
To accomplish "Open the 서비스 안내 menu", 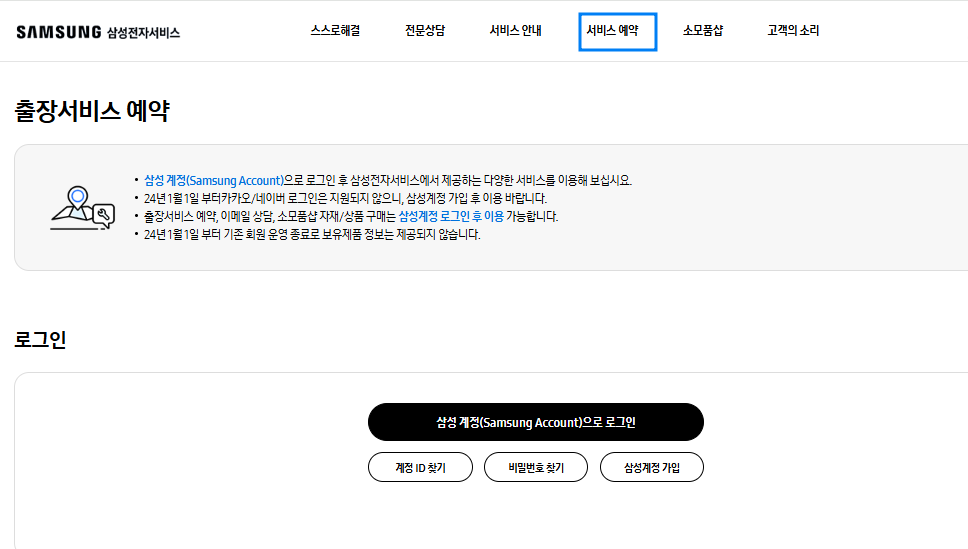I will (x=515, y=30).
